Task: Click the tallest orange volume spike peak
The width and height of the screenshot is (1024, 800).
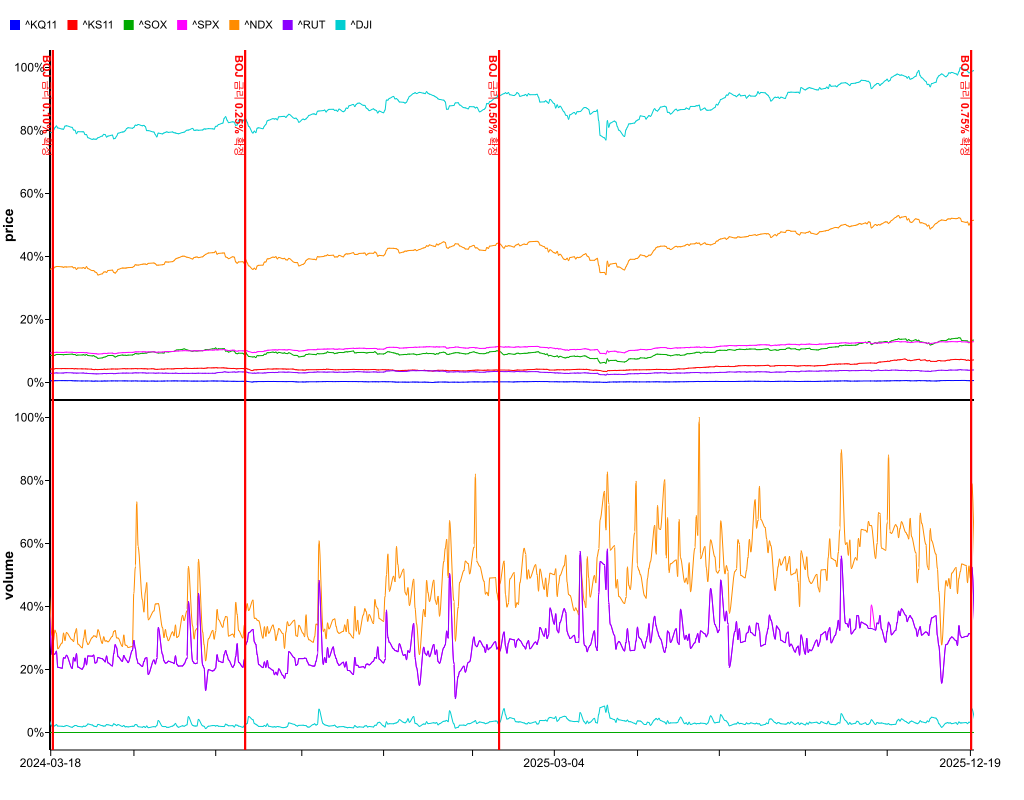Action: point(699,419)
